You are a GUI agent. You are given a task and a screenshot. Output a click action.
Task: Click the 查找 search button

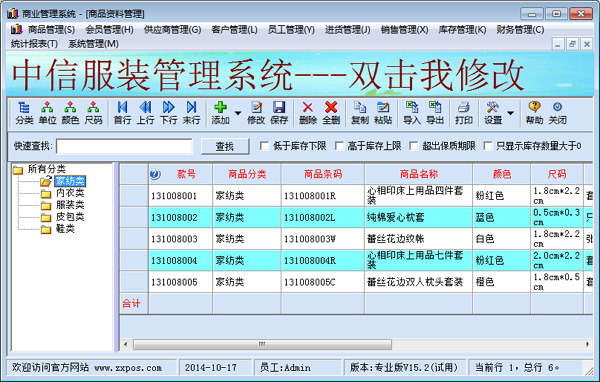pos(225,146)
